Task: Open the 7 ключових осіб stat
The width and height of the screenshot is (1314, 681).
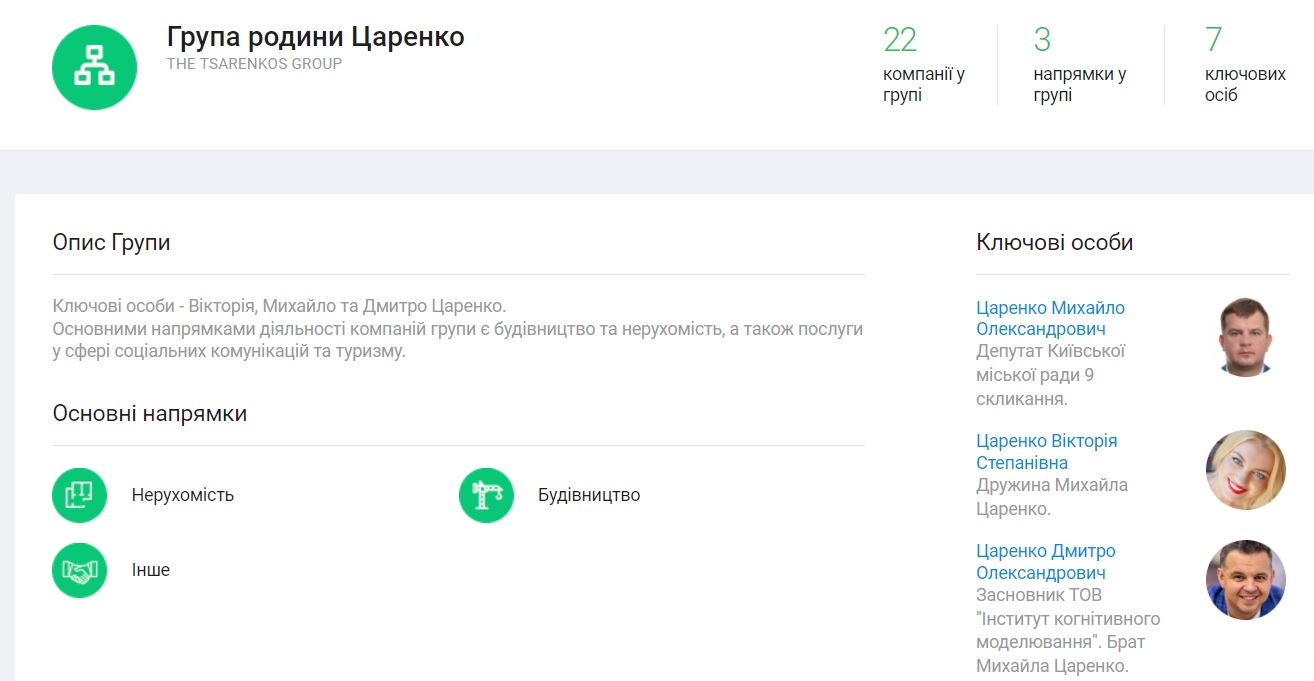Action: click(1245, 66)
